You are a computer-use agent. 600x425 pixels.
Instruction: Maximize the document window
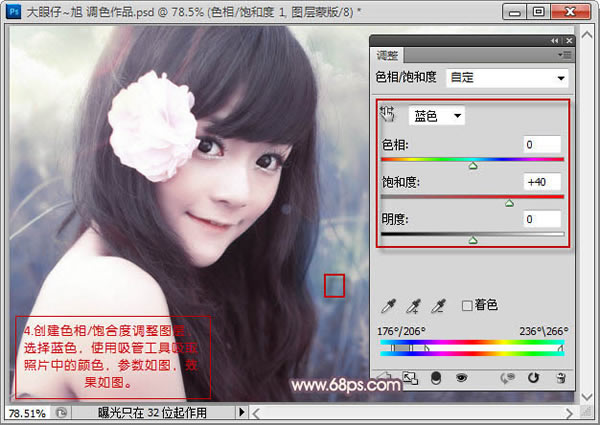coord(538,12)
